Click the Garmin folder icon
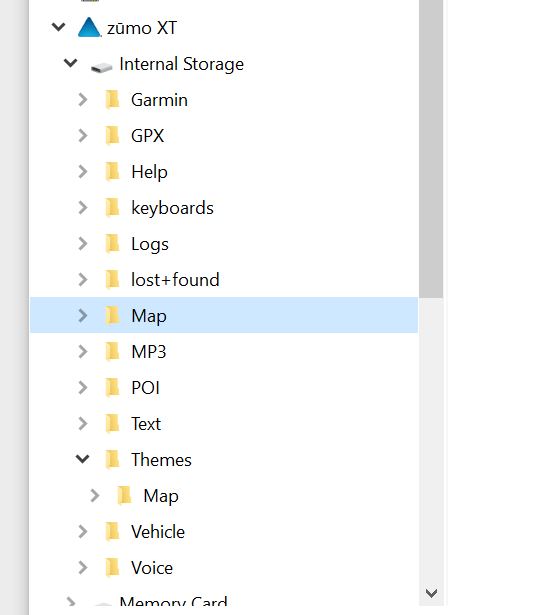The height and width of the screenshot is (615, 539). click(113, 99)
